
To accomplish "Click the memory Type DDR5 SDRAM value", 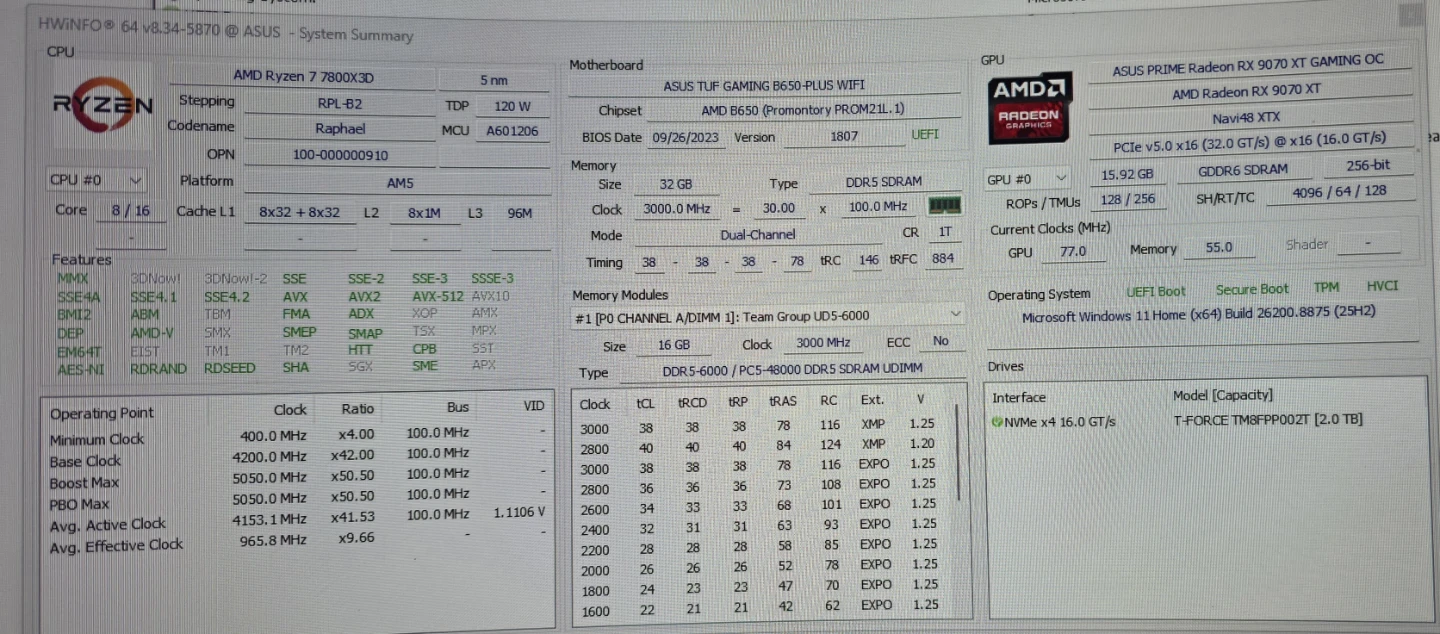I will (884, 182).
